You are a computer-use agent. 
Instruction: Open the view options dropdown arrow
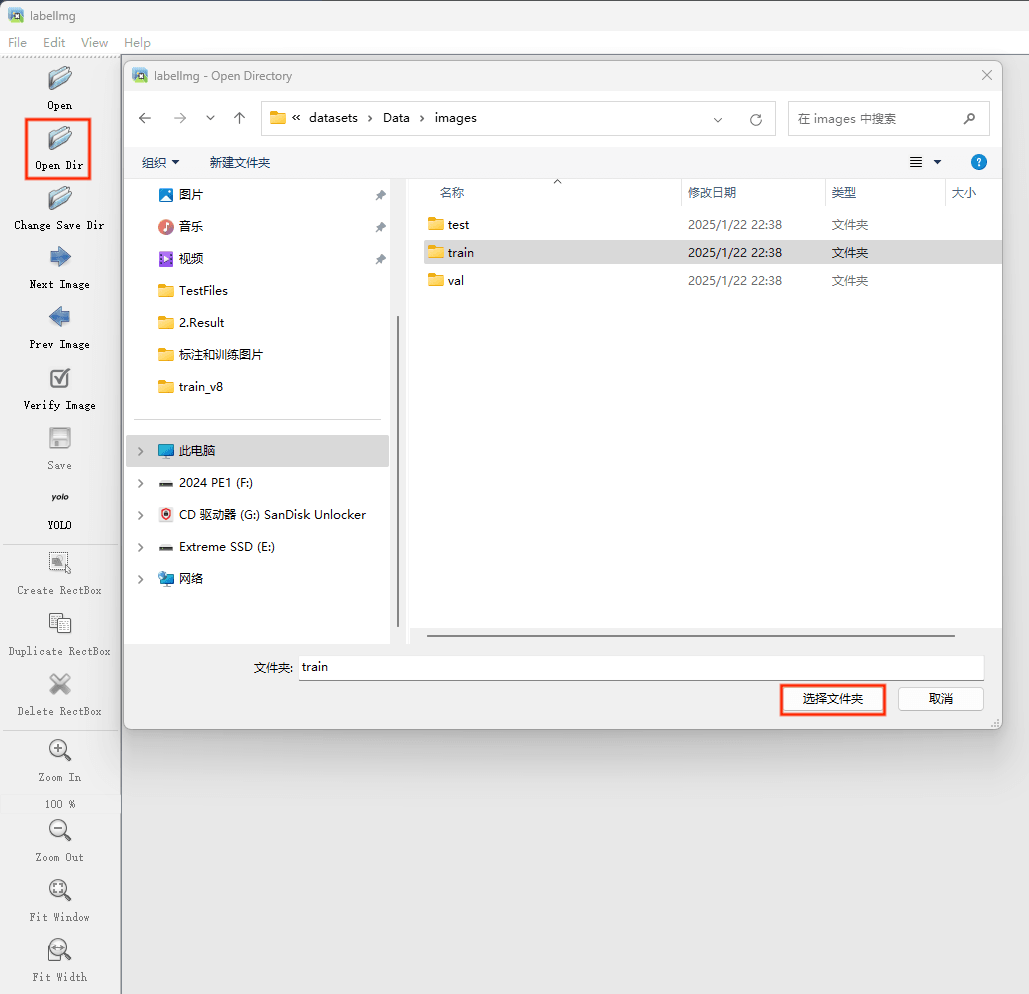[938, 162]
